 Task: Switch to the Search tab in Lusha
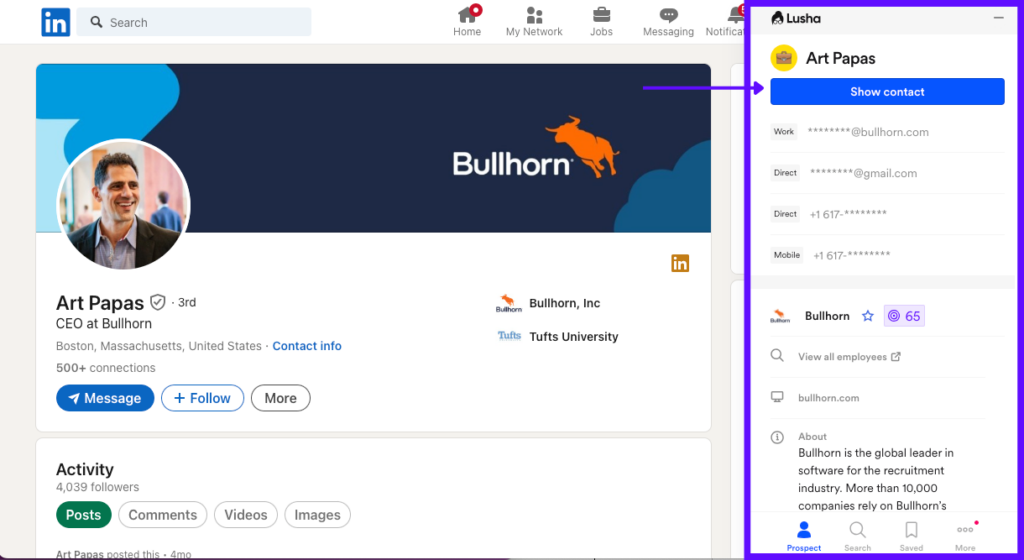click(x=857, y=535)
